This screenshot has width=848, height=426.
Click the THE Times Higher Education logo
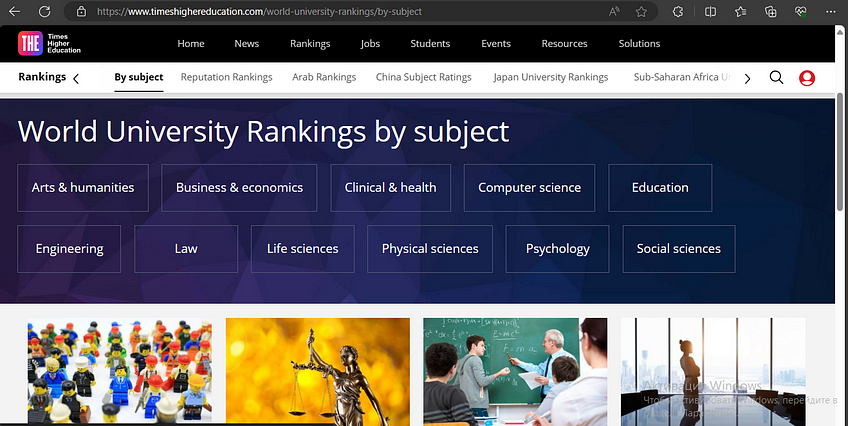click(x=49, y=43)
